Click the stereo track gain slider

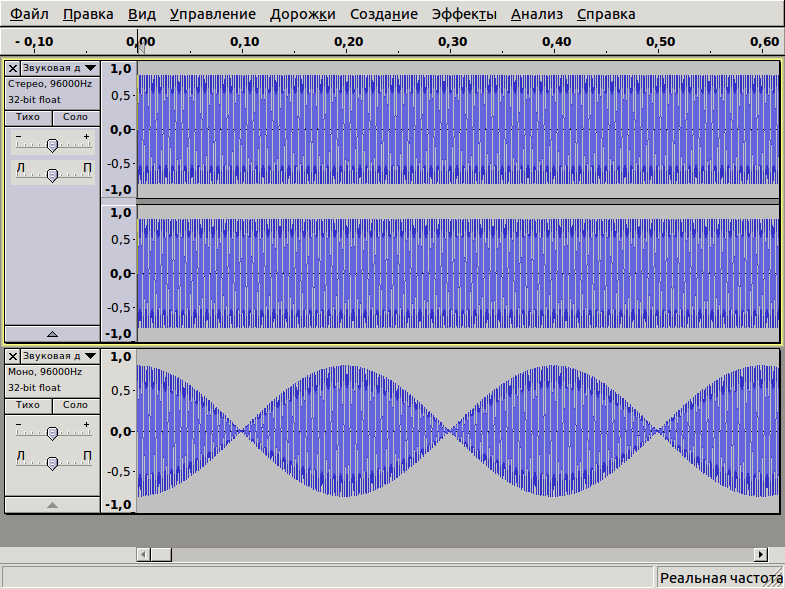[x=52, y=145]
